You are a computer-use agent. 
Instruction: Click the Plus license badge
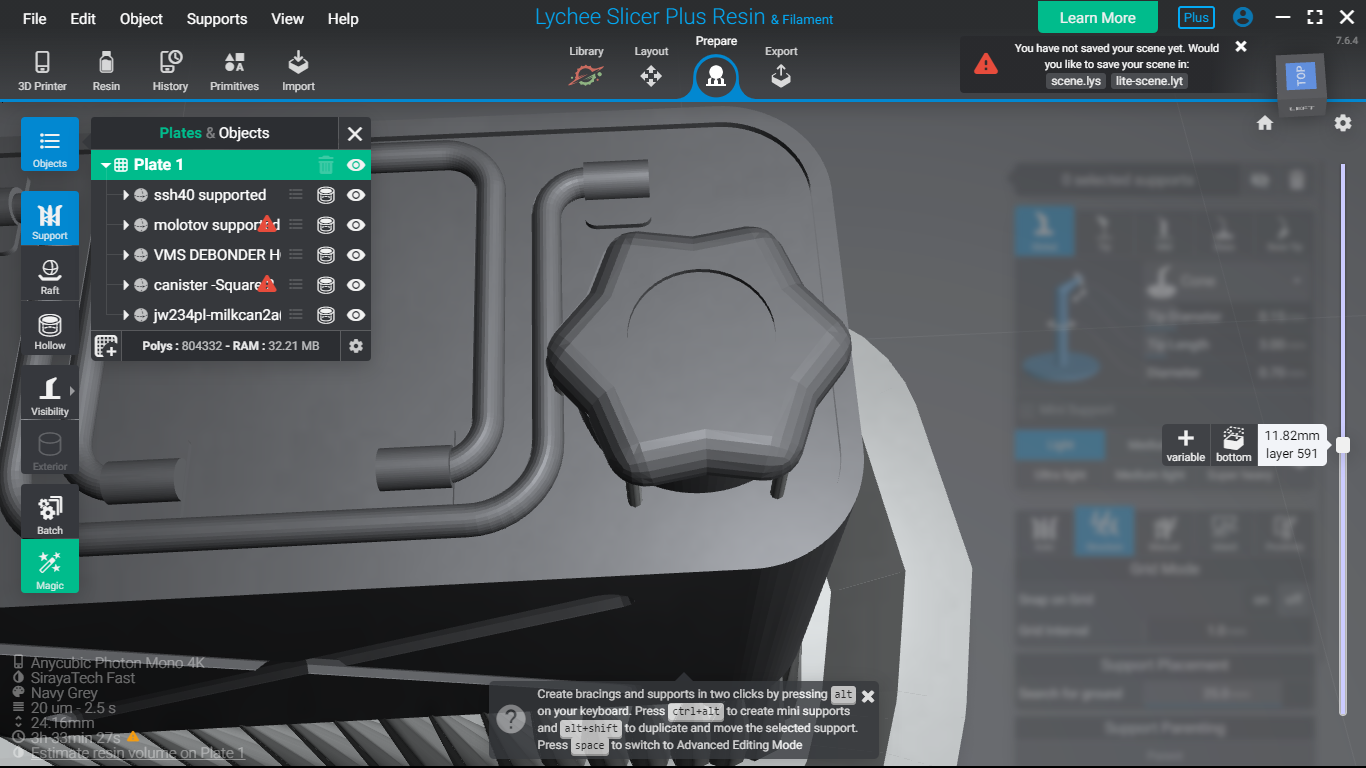pyautogui.click(x=1196, y=18)
